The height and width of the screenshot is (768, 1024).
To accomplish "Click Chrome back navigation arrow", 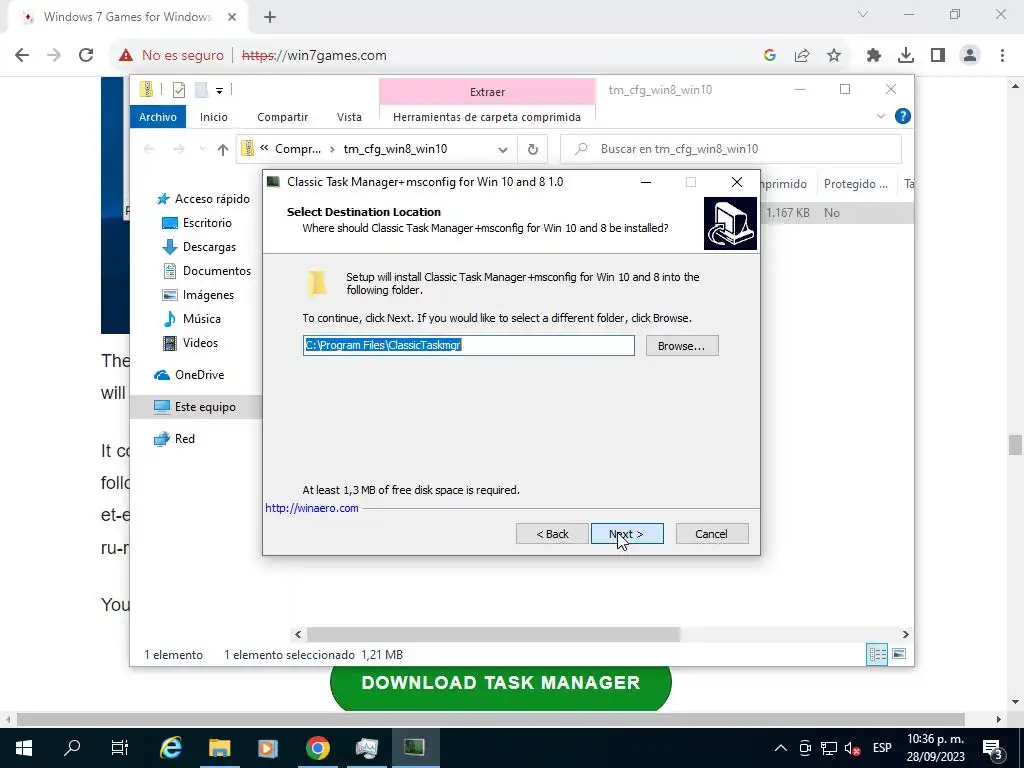I will (x=22, y=56).
